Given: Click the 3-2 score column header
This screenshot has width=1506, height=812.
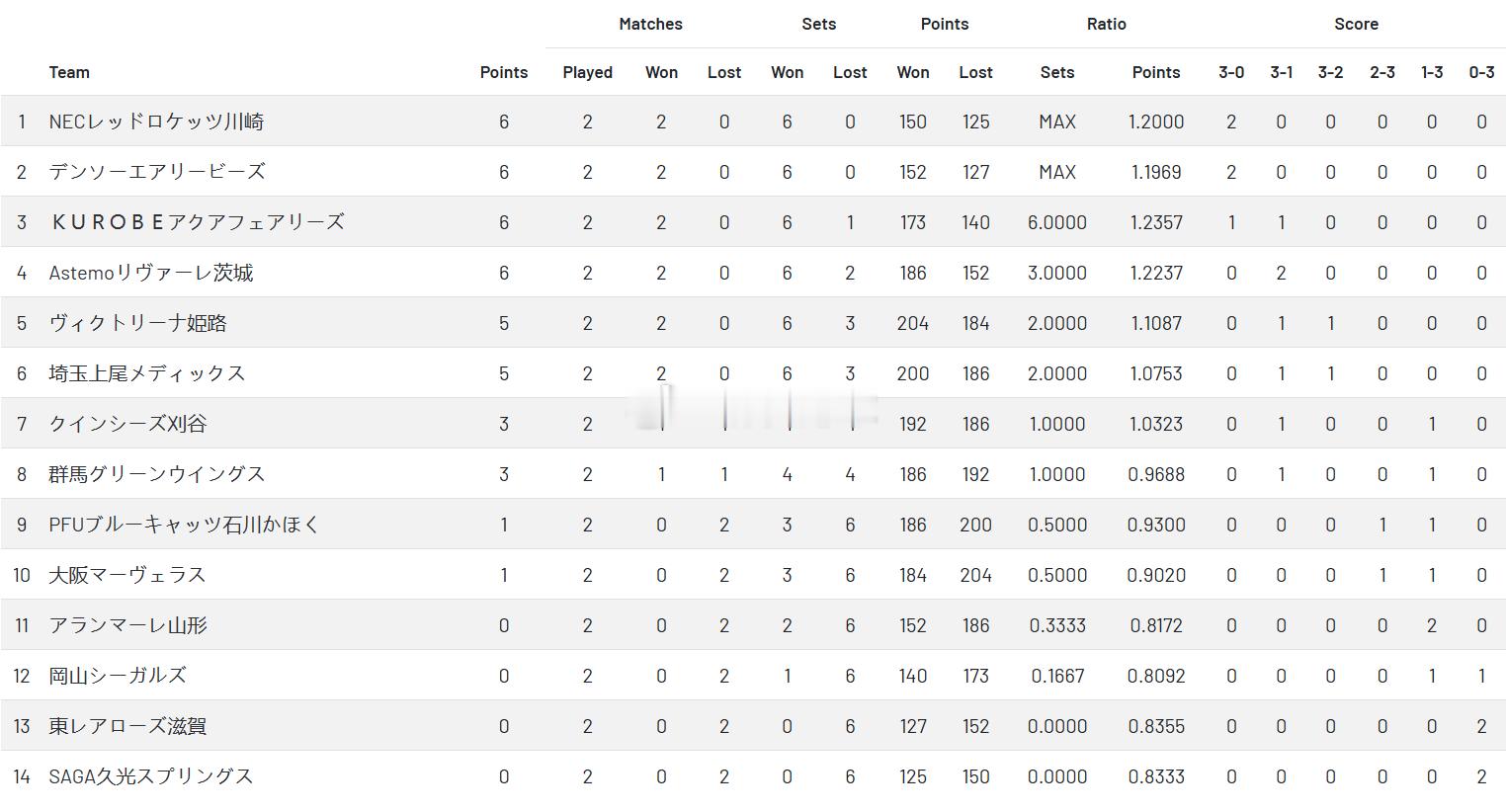Looking at the screenshot, I should (x=1330, y=72).
